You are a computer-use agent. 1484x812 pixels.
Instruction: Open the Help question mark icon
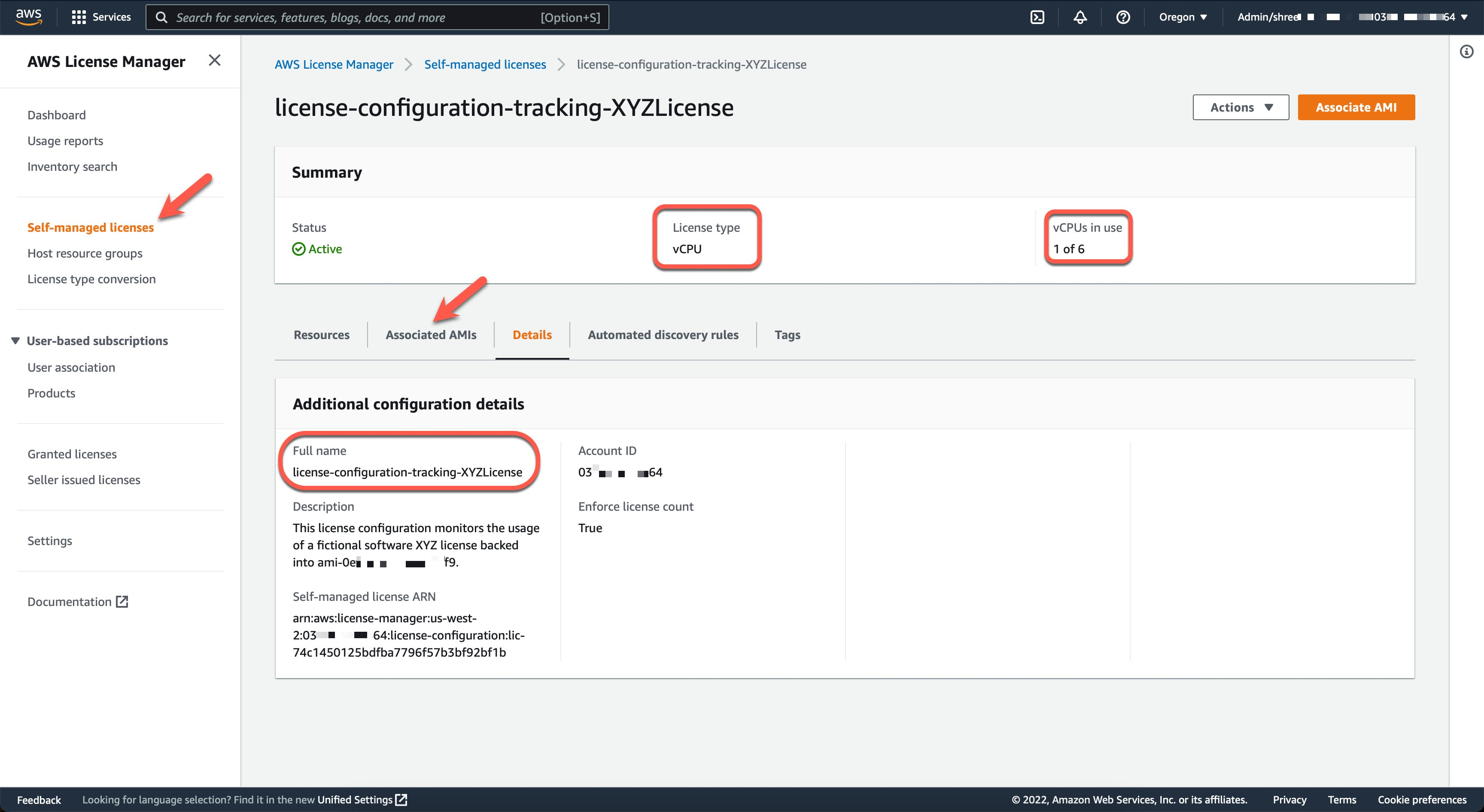click(1122, 17)
